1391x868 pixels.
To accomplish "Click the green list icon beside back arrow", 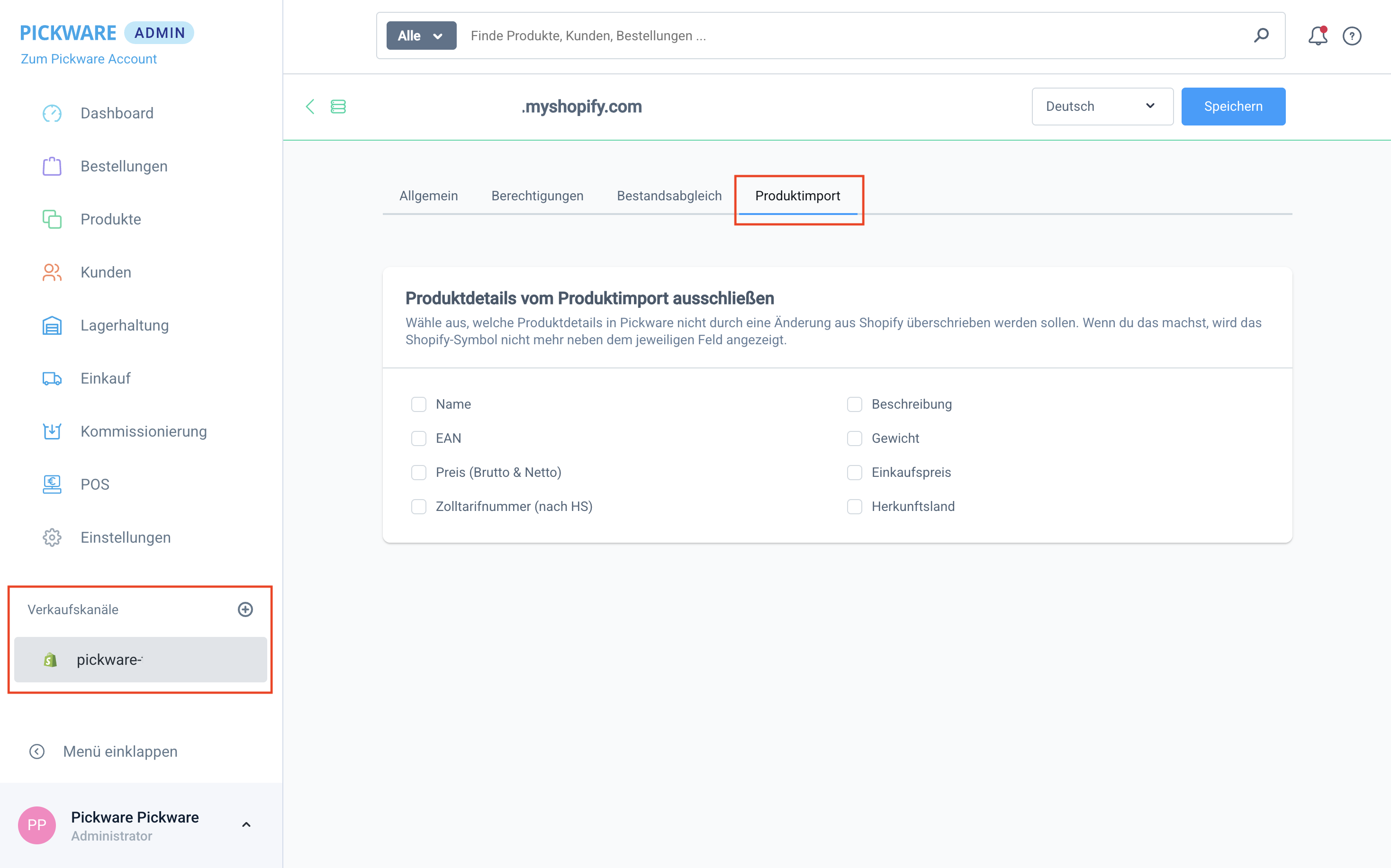I will [x=338, y=106].
